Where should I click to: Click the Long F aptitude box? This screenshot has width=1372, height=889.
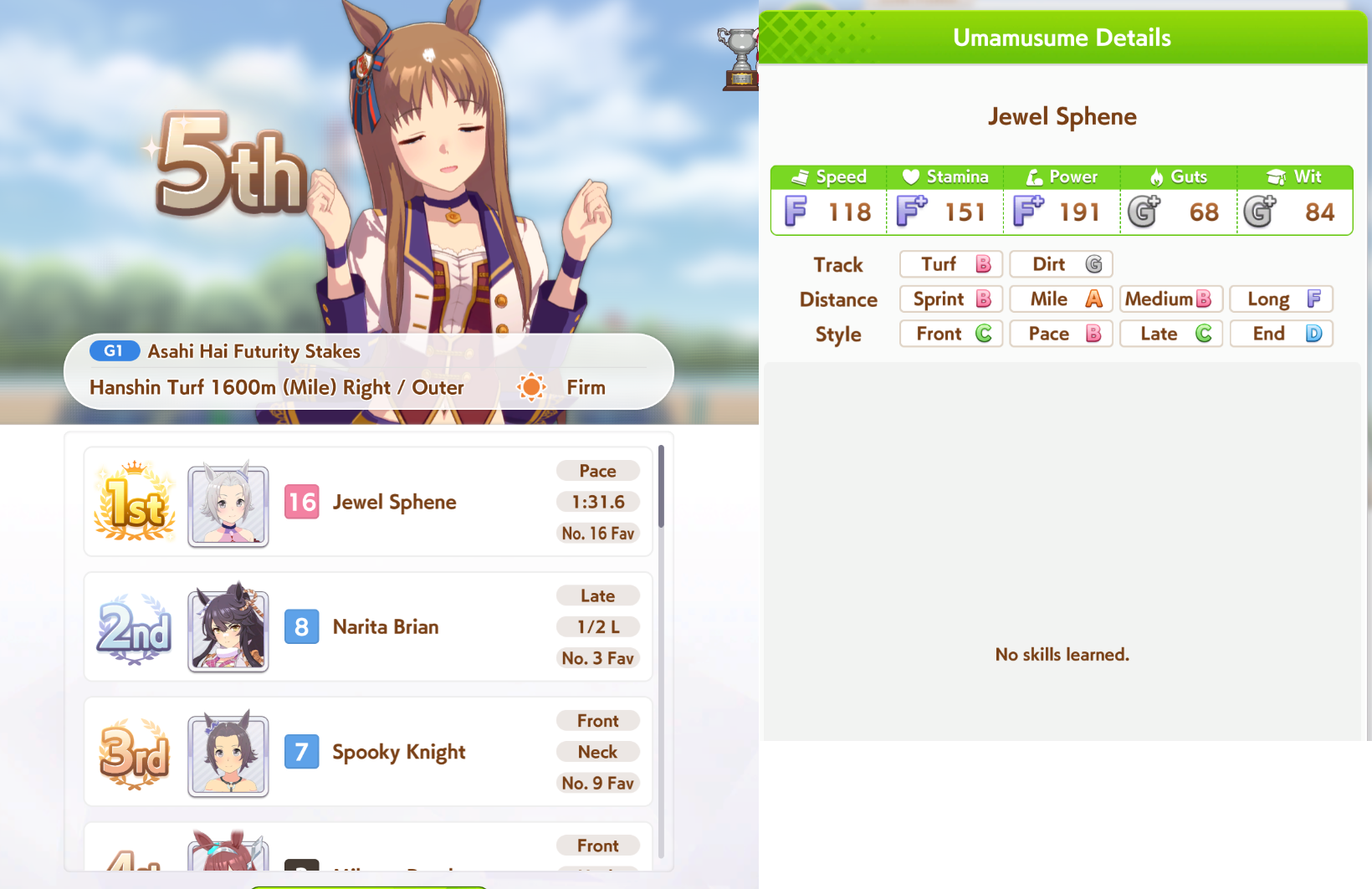(x=1281, y=299)
